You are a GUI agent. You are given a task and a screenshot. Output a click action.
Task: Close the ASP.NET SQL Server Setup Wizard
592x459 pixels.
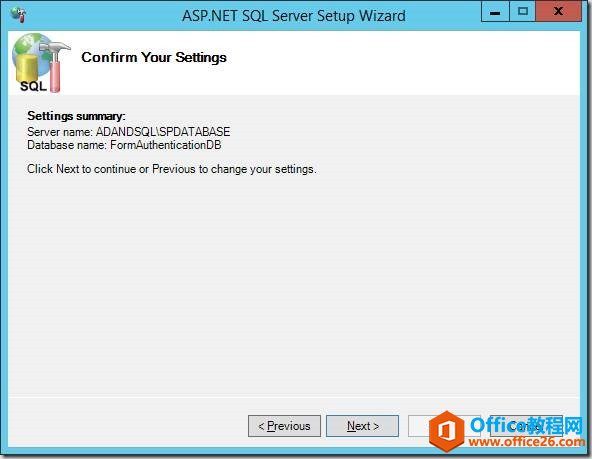coord(558,12)
